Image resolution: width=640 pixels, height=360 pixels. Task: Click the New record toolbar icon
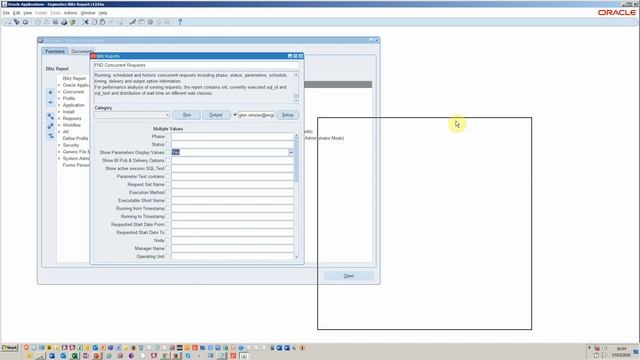coord(7,22)
